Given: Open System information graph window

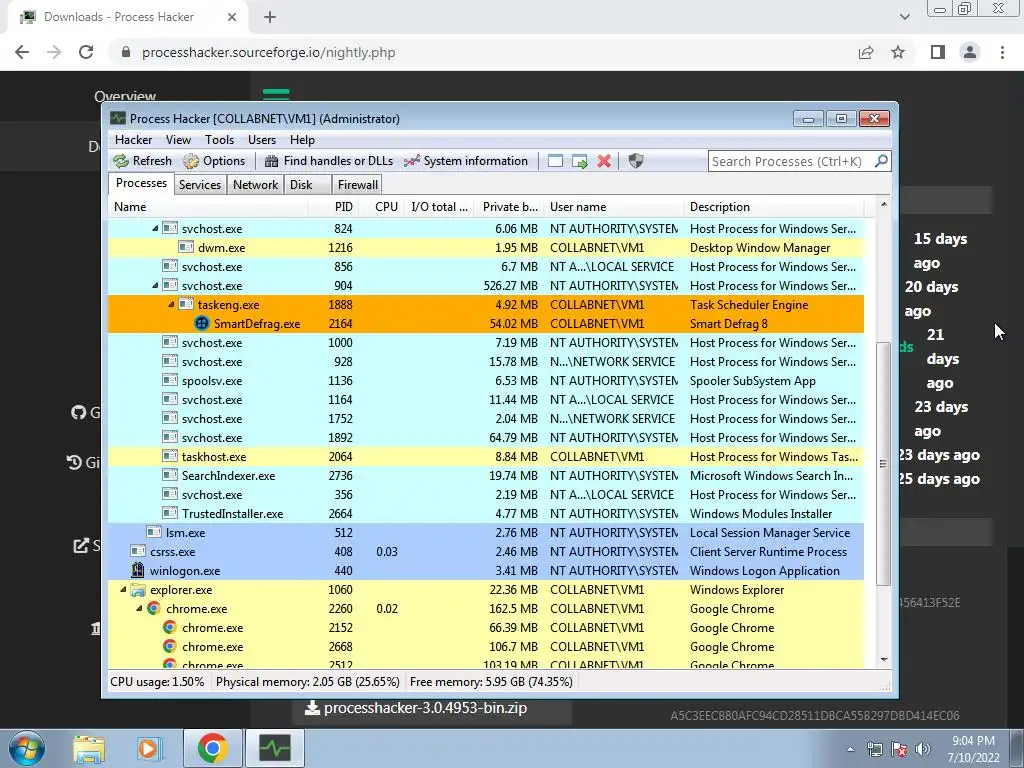Looking at the screenshot, I should coord(466,161).
